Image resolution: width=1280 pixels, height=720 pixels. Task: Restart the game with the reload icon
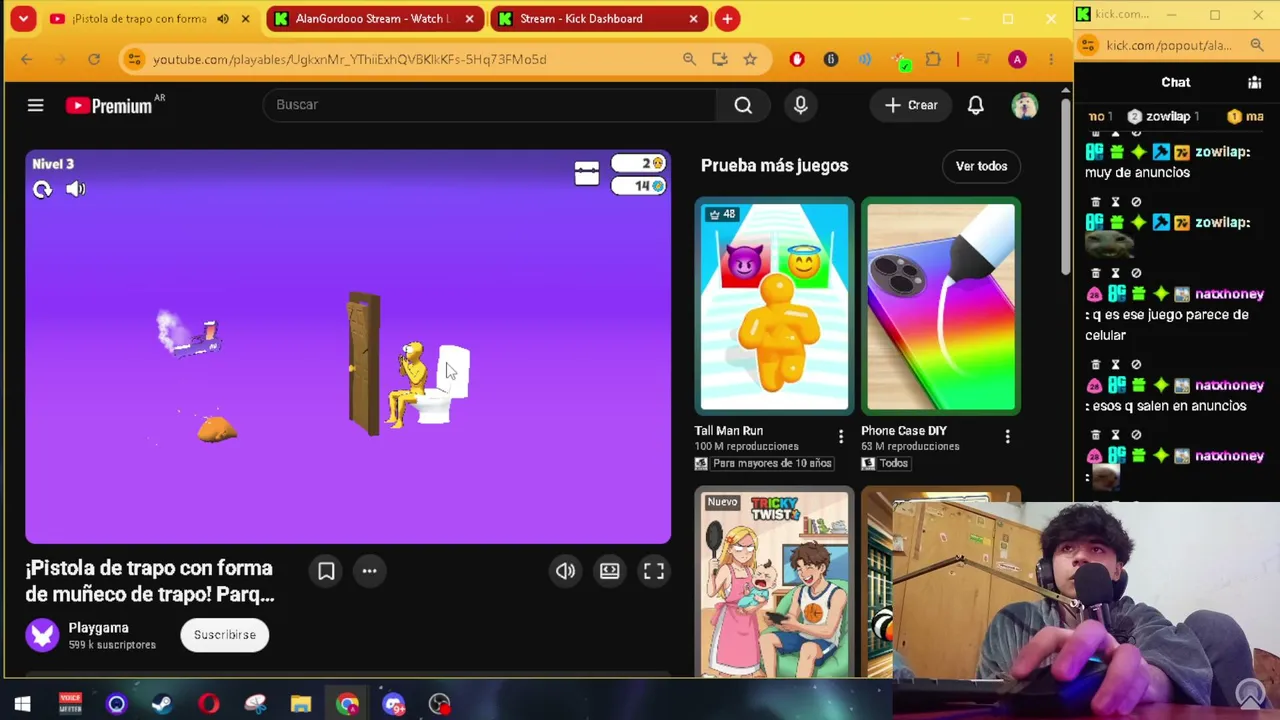[x=42, y=189]
